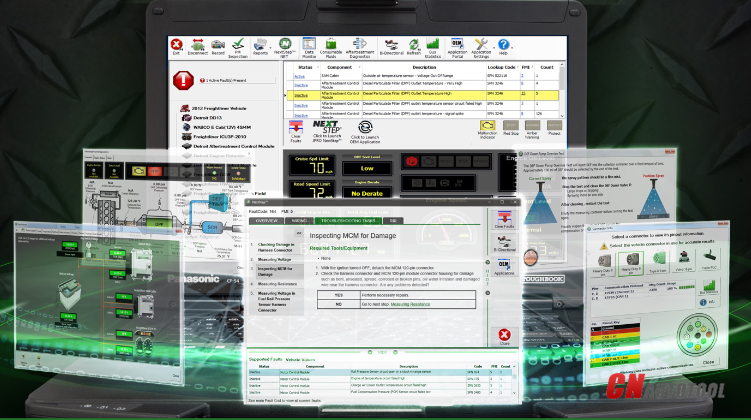Open the Reports printer icon
The image size is (751, 420).
[260, 47]
